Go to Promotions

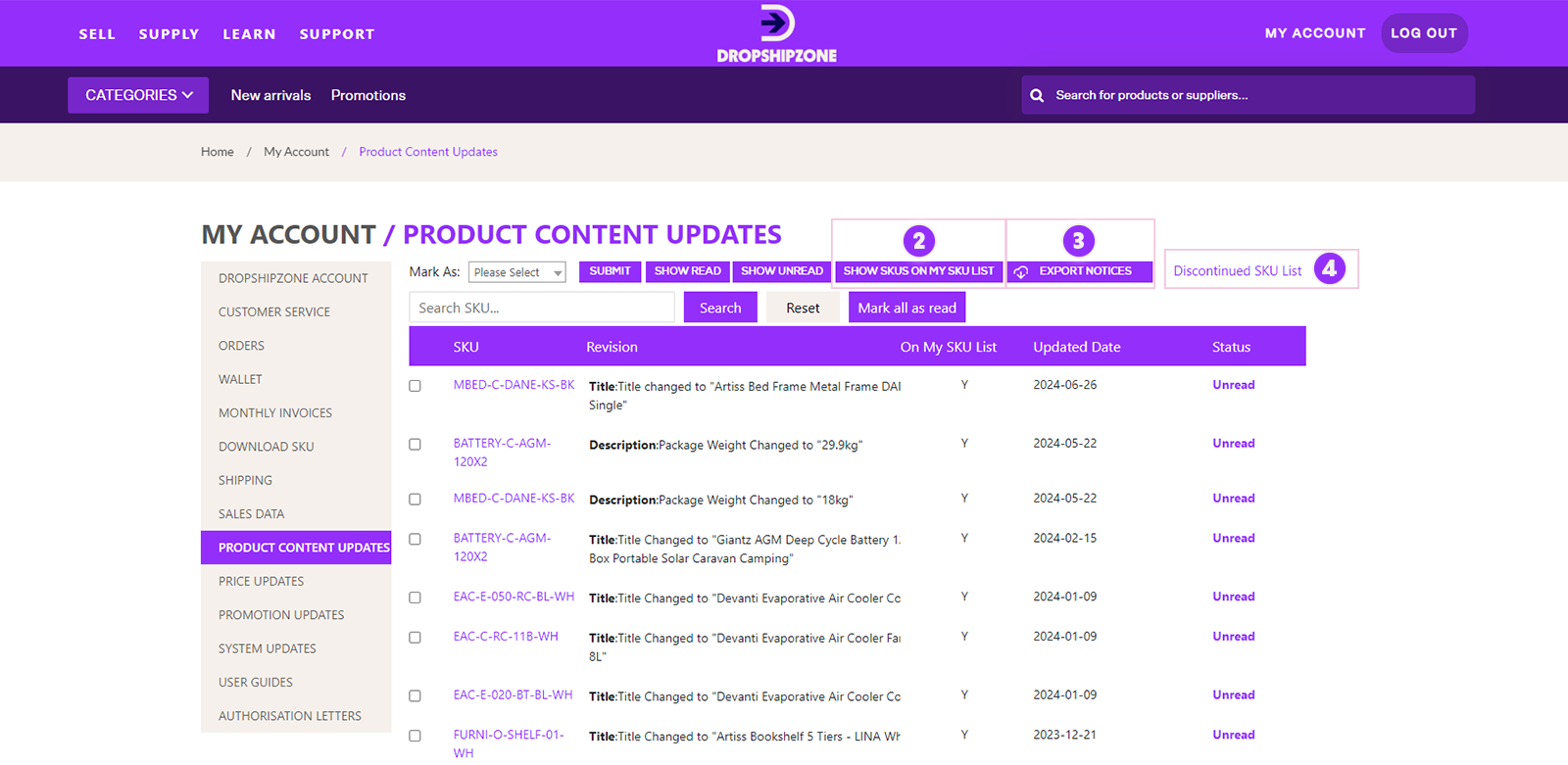pyautogui.click(x=368, y=95)
